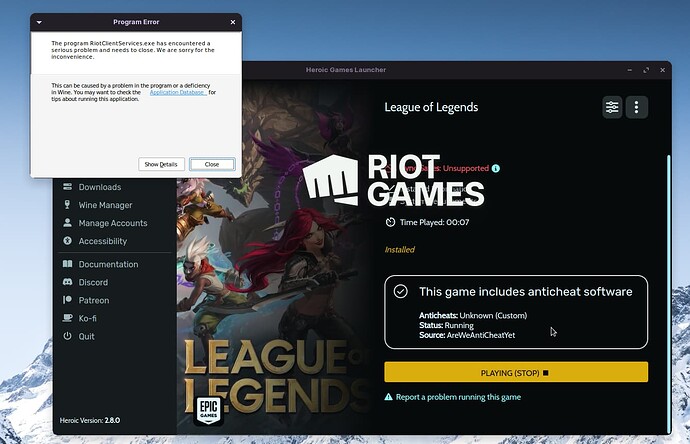Click the Status: Running line

[x=446, y=325]
